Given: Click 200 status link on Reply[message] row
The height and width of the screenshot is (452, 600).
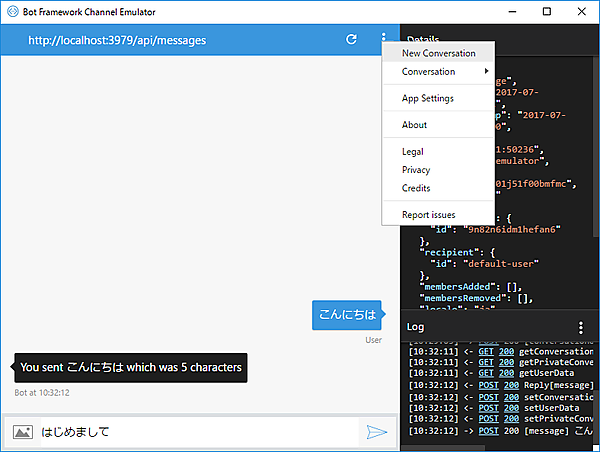Looking at the screenshot, I should tap(511, 385).
